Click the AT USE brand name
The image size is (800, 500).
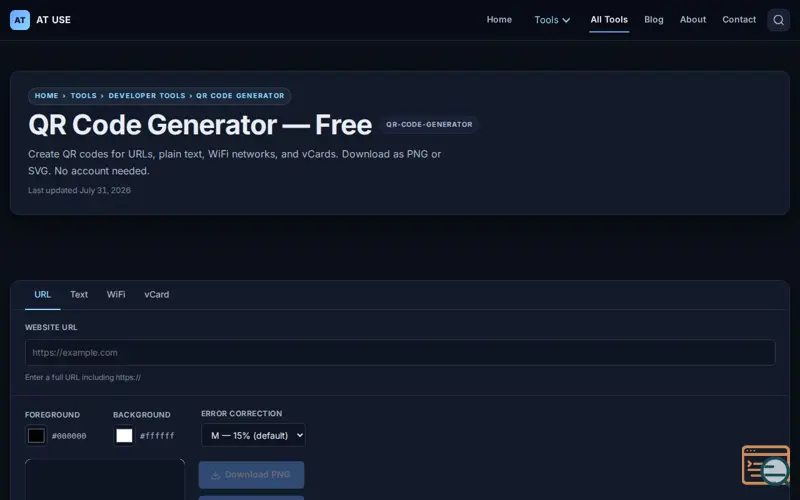click(x=53, y=20)
